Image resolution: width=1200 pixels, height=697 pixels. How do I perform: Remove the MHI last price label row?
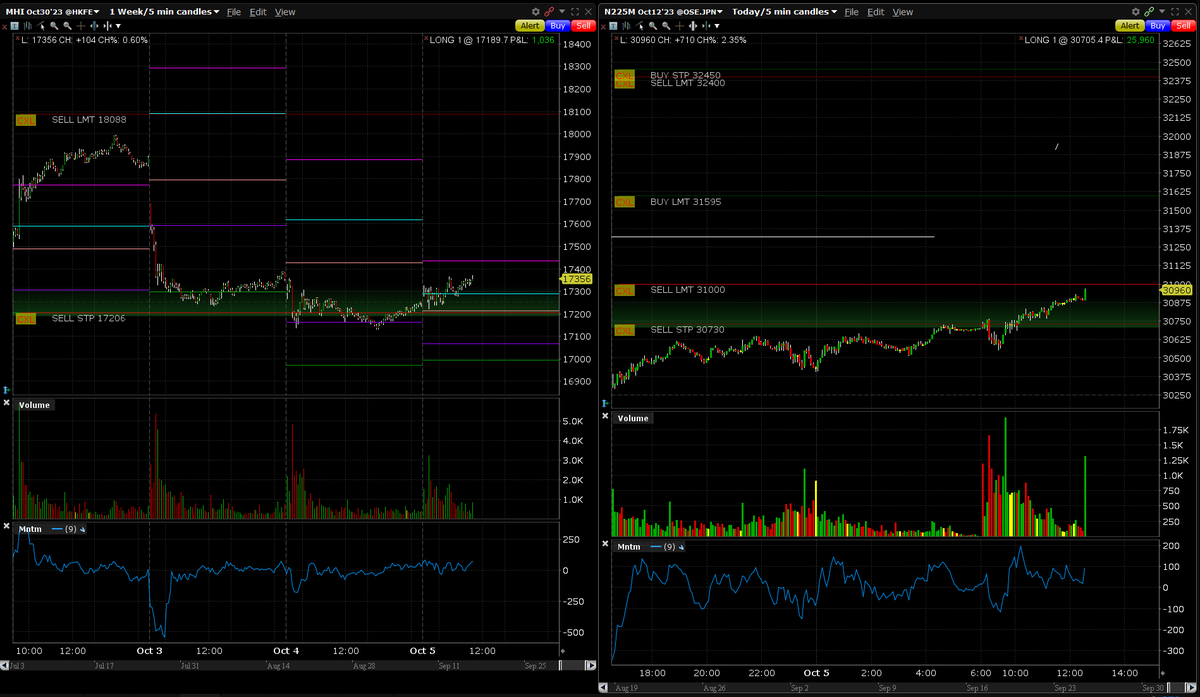(x=17, y=38)
